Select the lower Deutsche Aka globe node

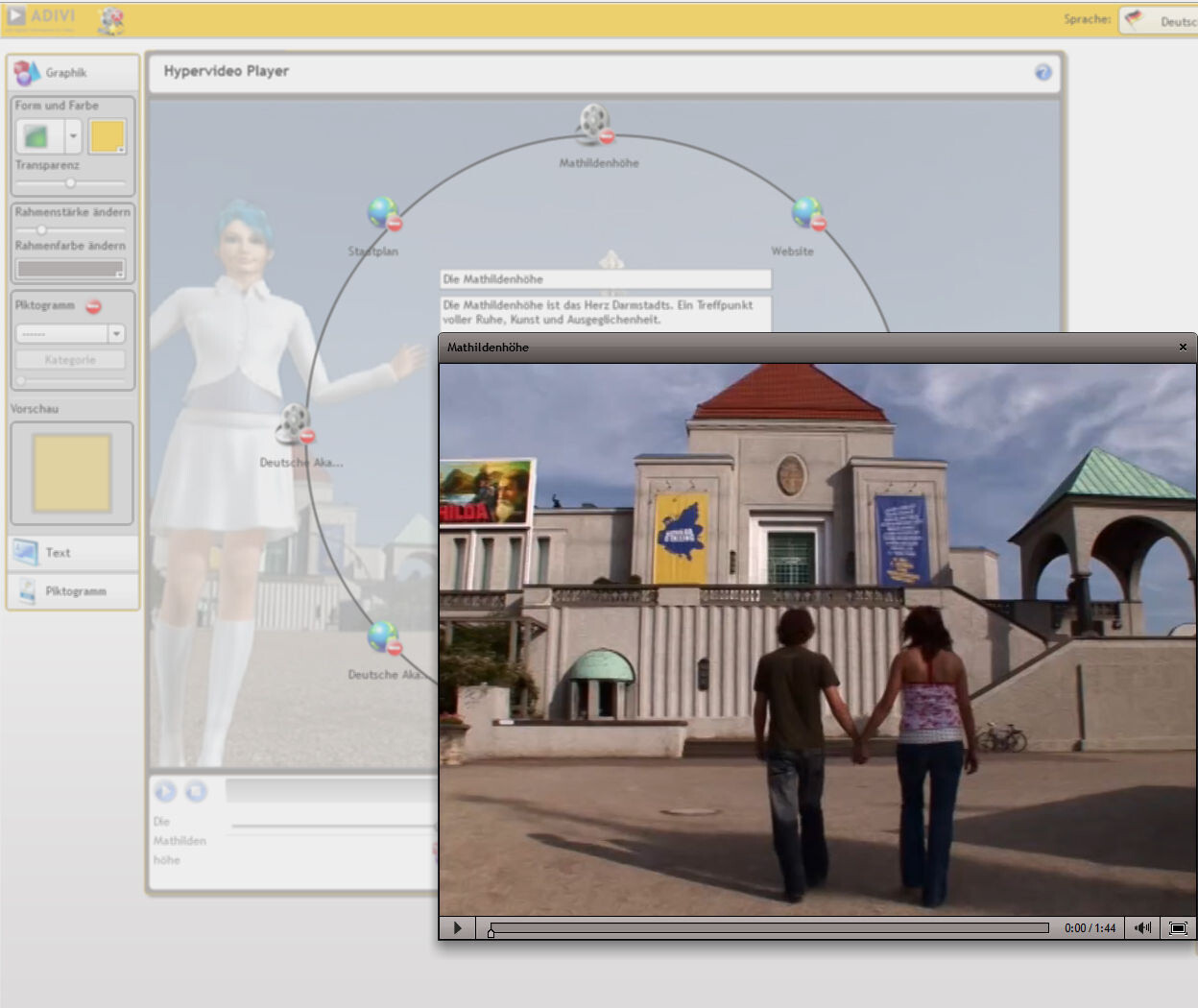point(382,636)
